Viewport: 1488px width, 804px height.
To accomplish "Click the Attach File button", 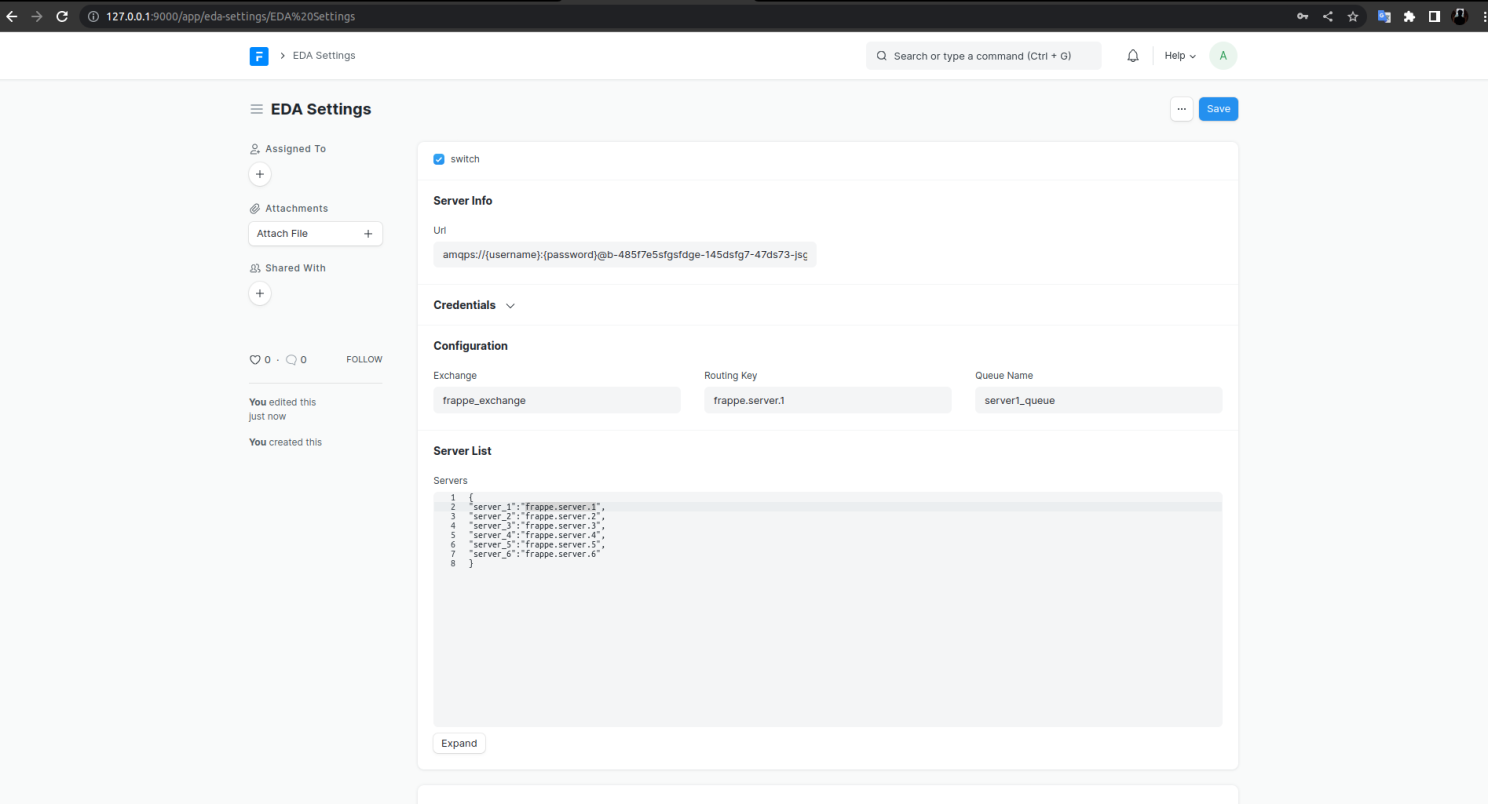I will pos(315,234).
